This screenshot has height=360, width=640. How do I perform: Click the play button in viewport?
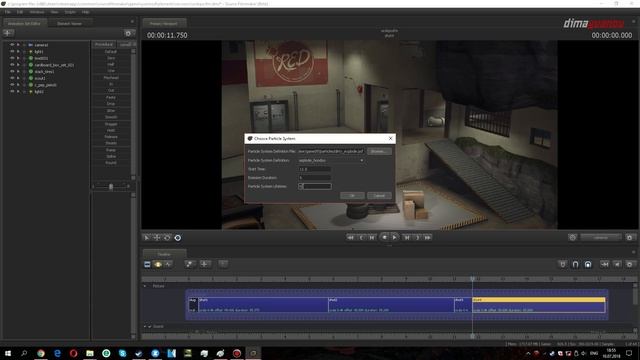[394, 238]
